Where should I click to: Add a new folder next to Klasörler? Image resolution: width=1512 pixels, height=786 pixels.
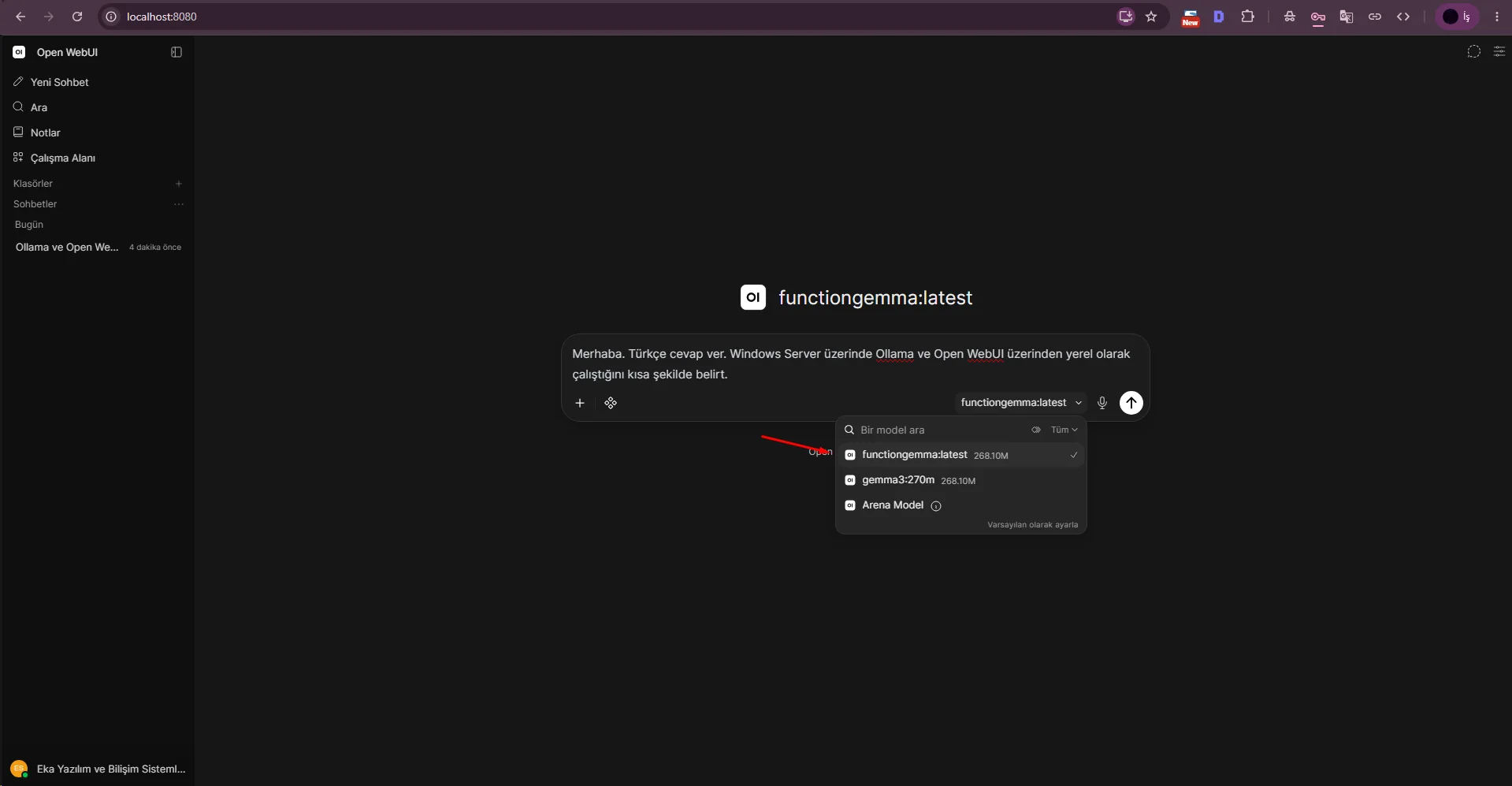pyautogui.click(x=179, y=184)
